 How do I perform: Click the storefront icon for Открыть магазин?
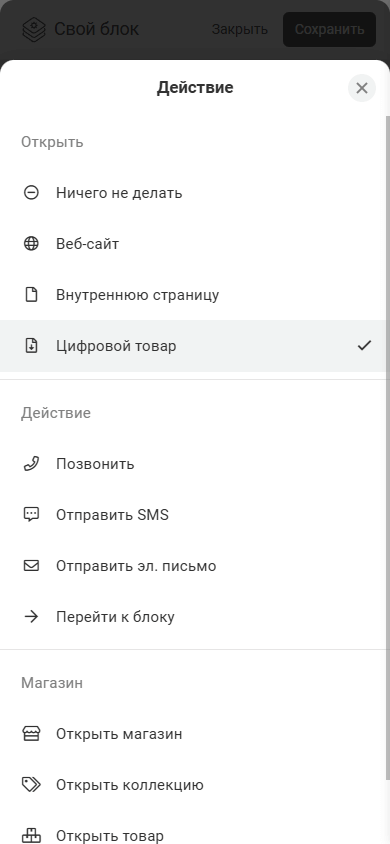click(31, 734)
